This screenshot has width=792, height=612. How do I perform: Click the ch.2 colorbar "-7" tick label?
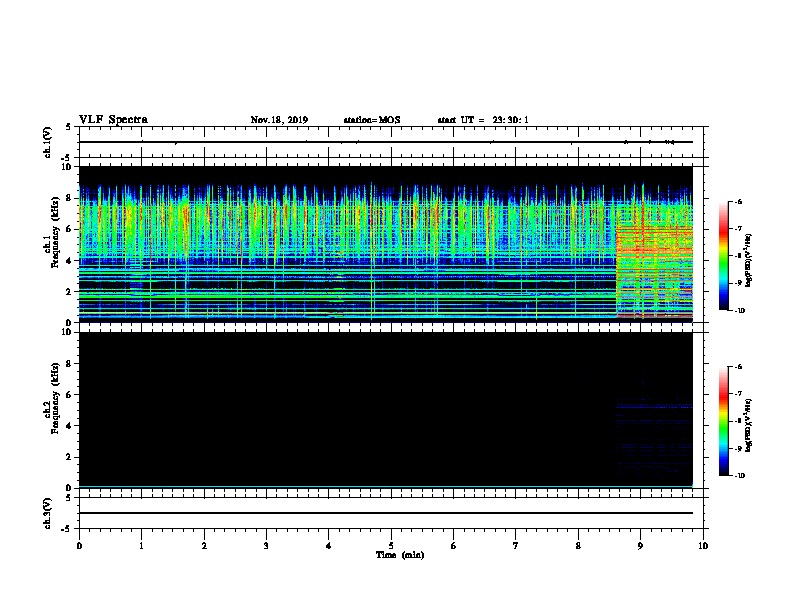click(737, 393)
